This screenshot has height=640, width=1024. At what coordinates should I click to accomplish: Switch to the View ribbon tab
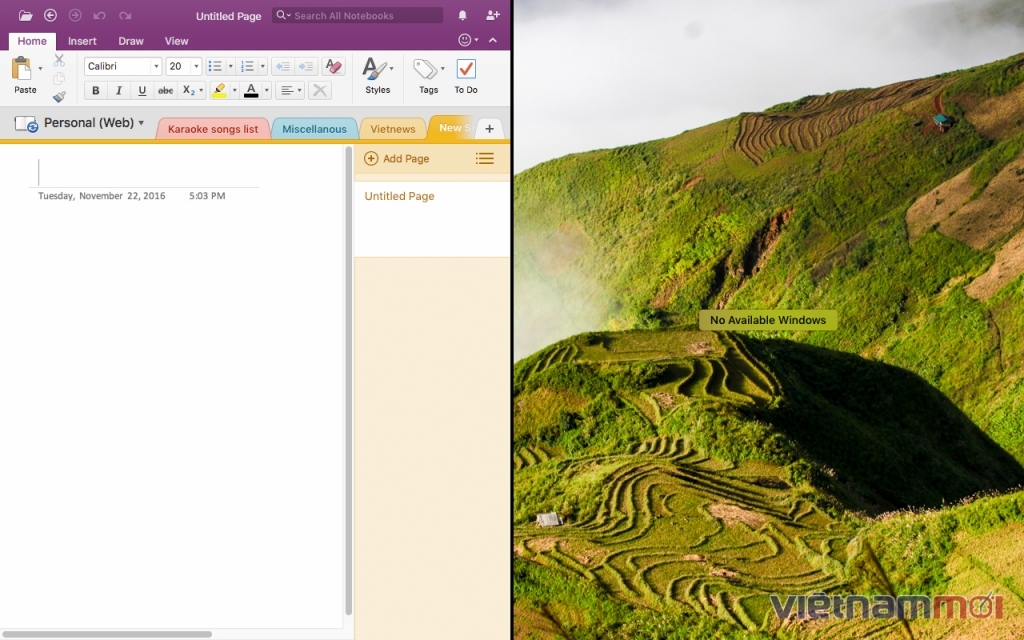pyautogui.click(x=176, y=40)
